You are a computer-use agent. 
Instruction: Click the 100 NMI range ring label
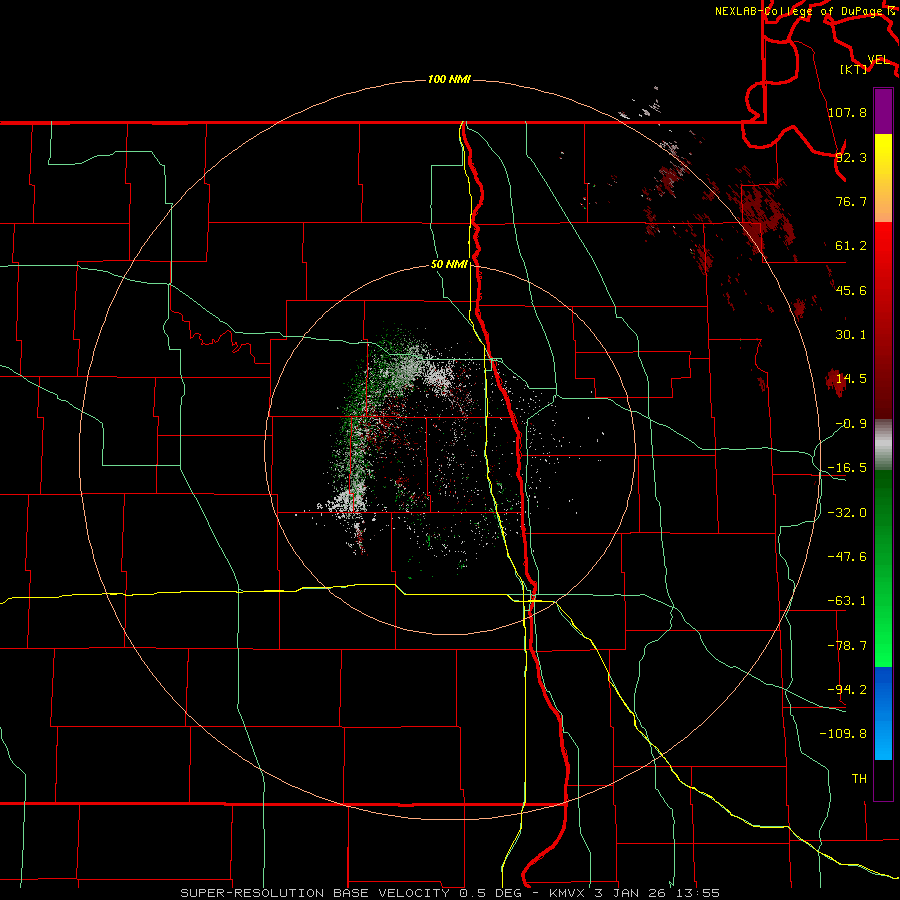click(449, 79)
